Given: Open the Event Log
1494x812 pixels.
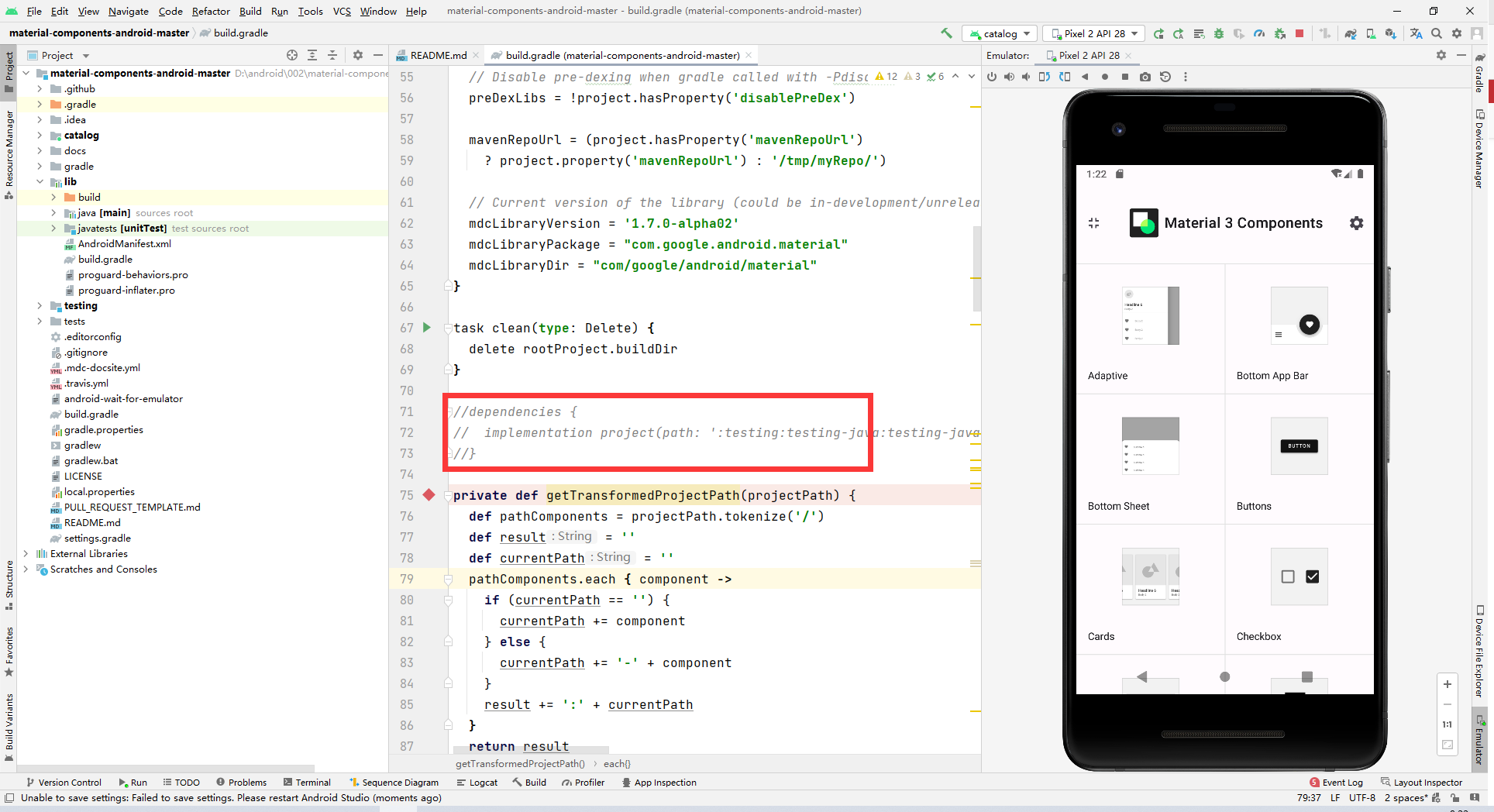Looking at the screenshot, I should coord(1336,783).
